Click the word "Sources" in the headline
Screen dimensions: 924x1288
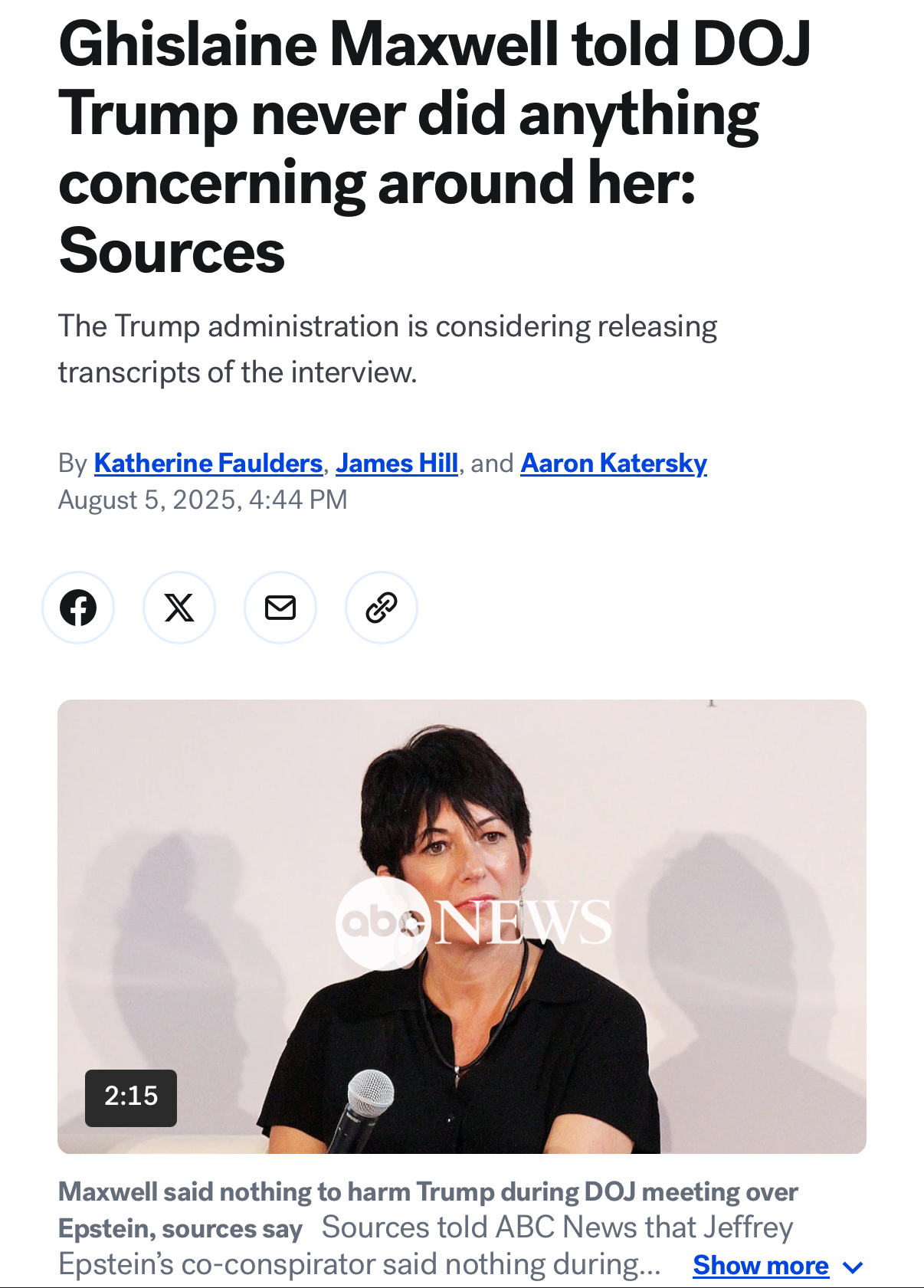point(172,252)
